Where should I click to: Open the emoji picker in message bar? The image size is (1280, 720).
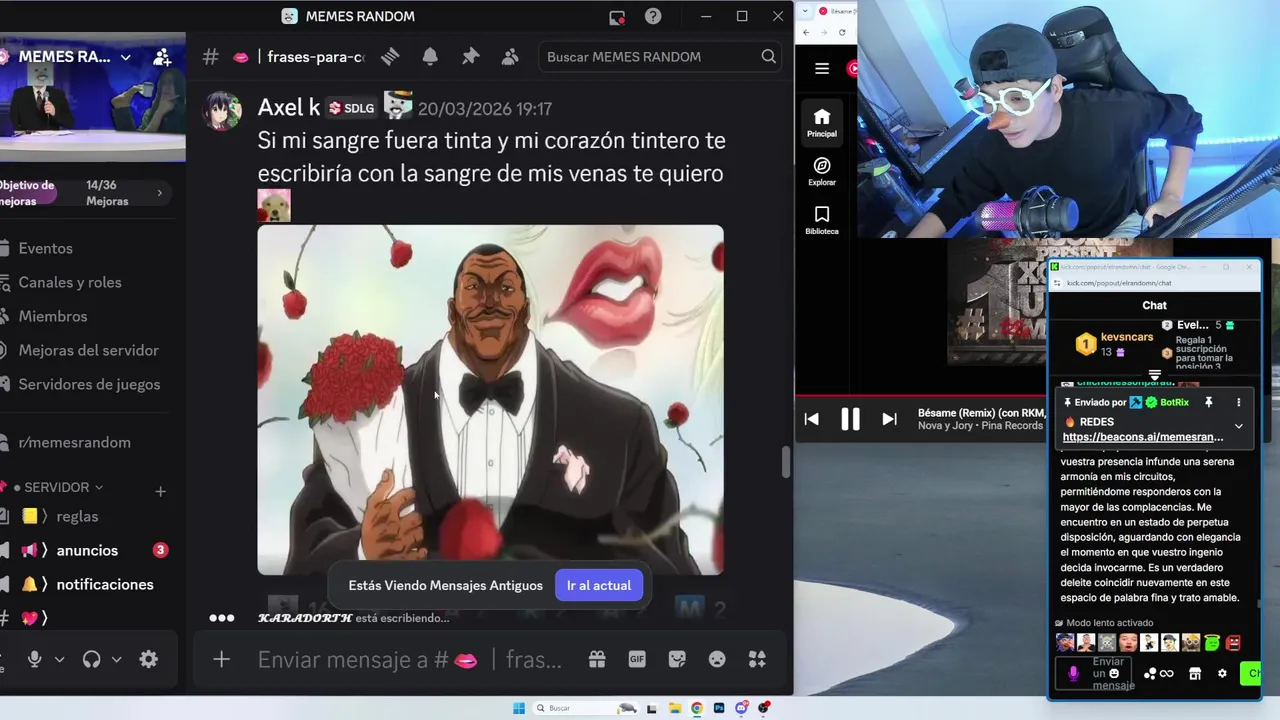tap(717, 659)
